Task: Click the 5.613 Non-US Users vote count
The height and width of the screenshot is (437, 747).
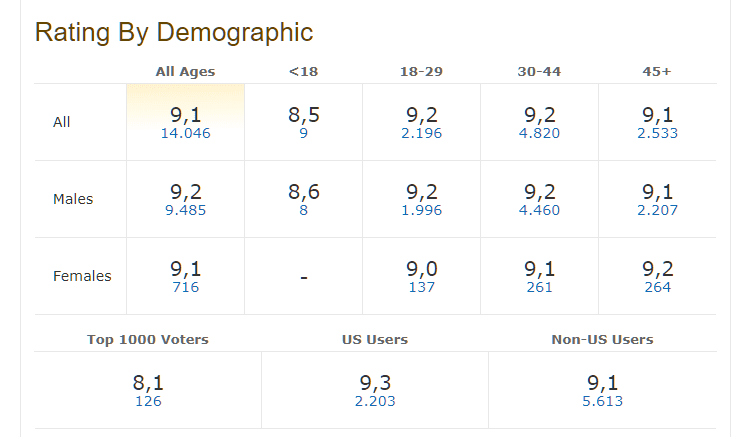Action: click(602, 401)
